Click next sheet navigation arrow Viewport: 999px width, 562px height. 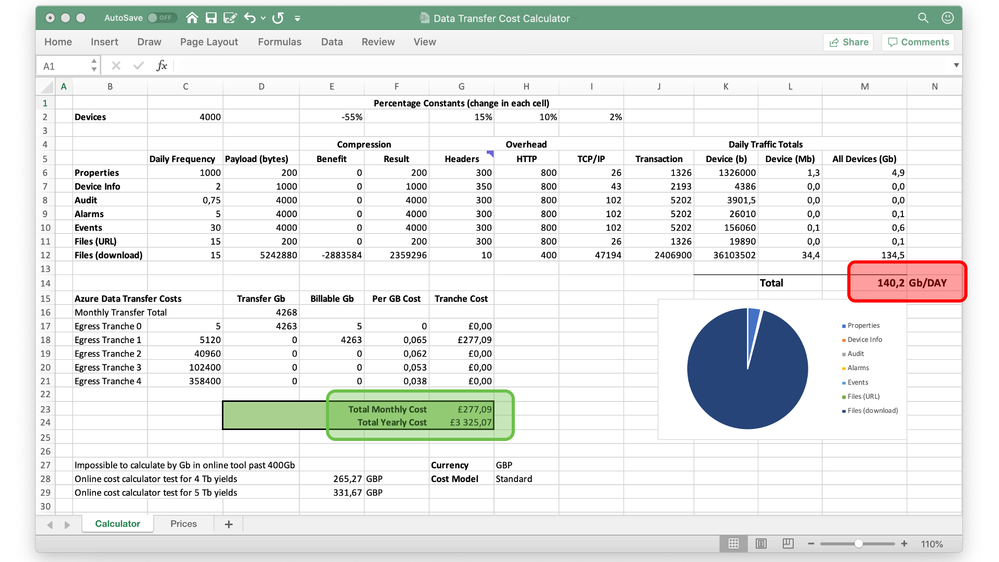pyautogui.click(x=67, y=525)
